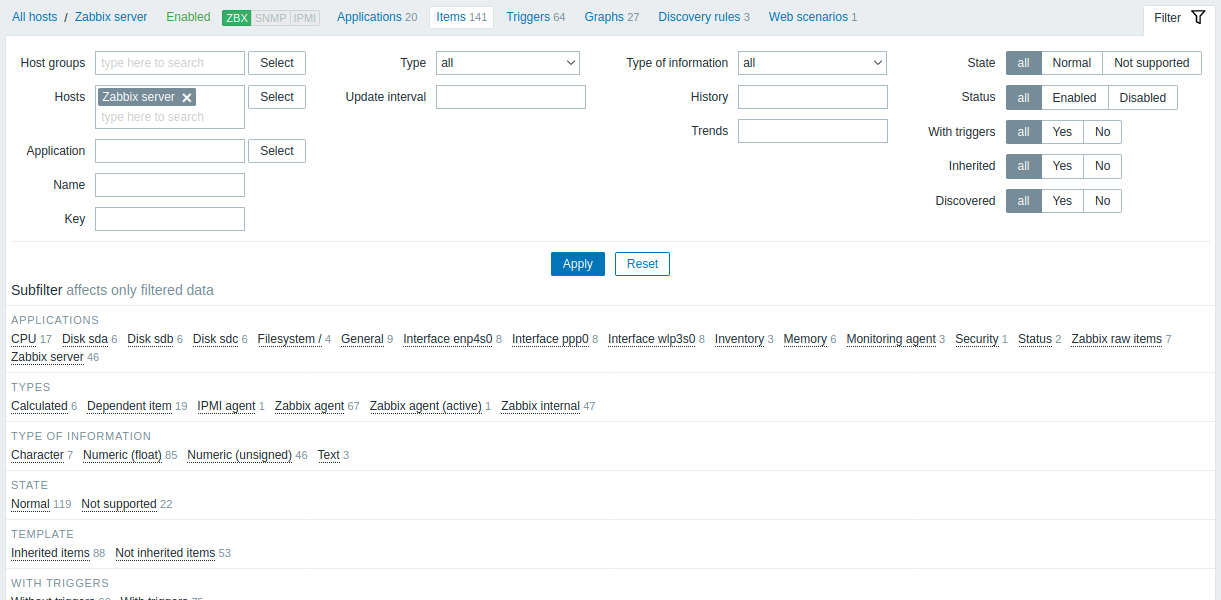Open the Type of information dropdown
This screenshot has width=1221, height=600.
tap(812, 63)
